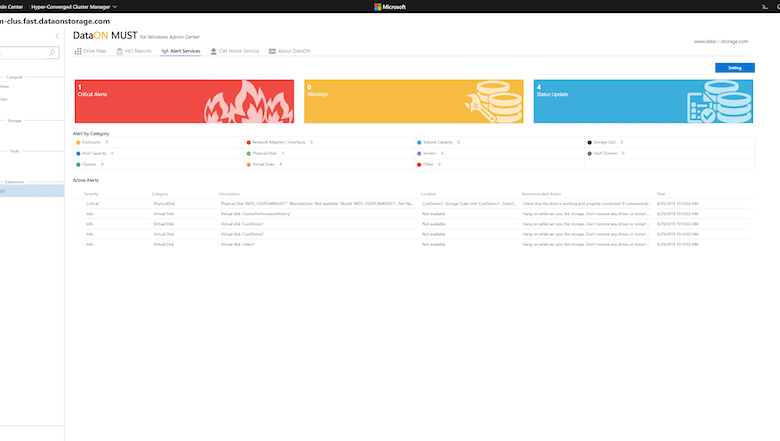
Task: Click the Physical Disk 'INTEL SSDPE2MX020T7' description
Action: click(x=317, y=204)
